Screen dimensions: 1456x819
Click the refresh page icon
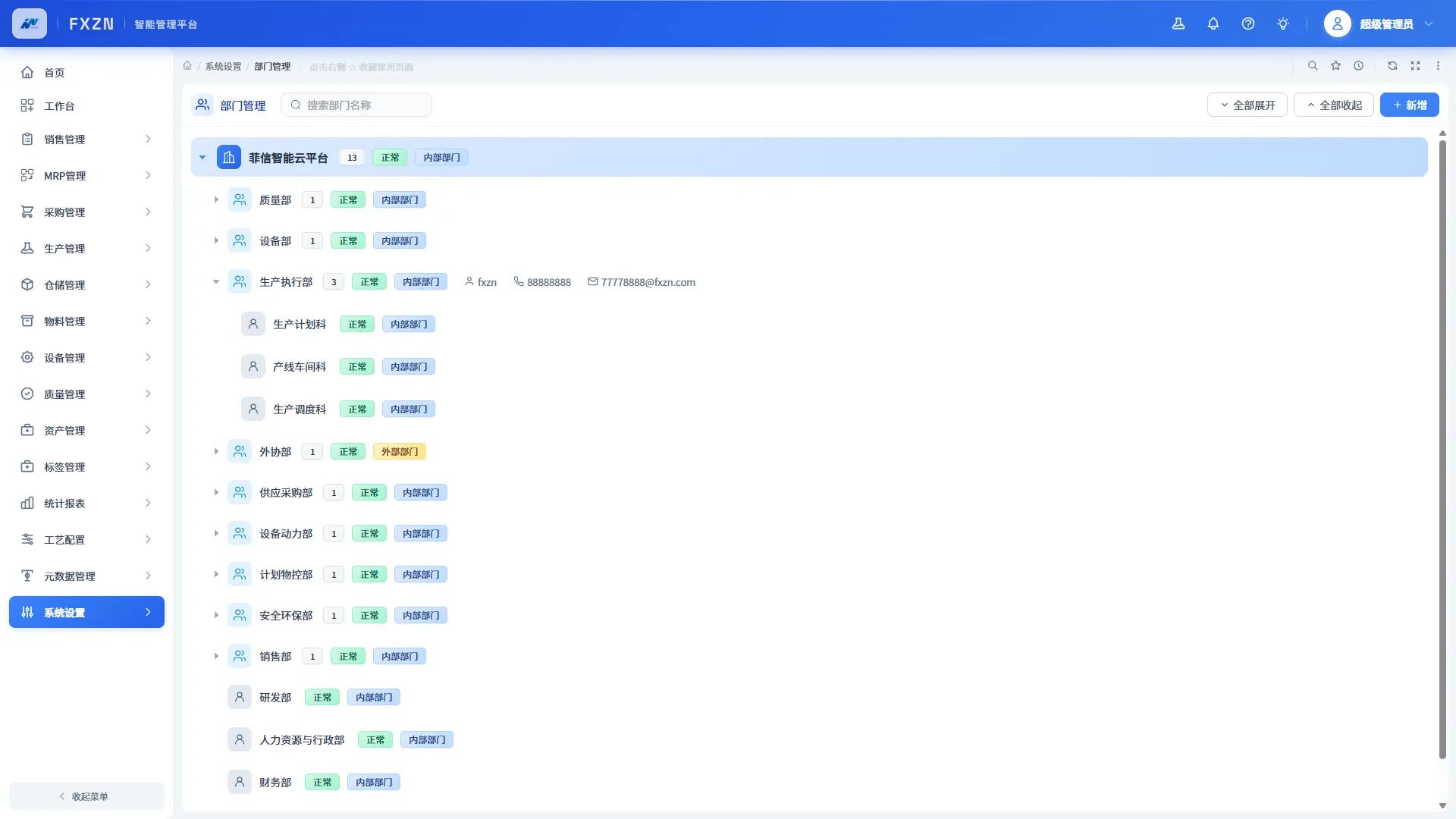click(x=1392, y=66)
